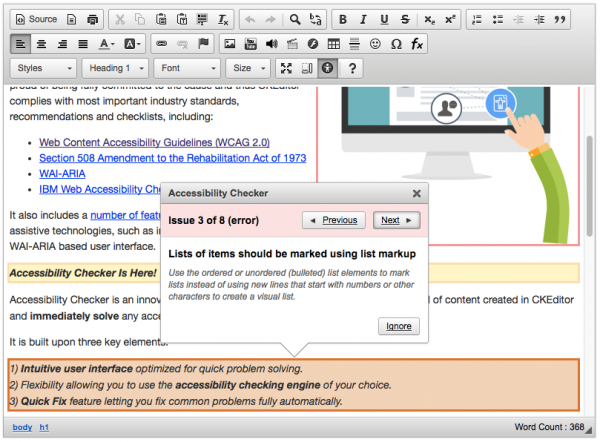This screenshot has width=600, height=442.
Task: Click the Copy icon
Action: 140,19
